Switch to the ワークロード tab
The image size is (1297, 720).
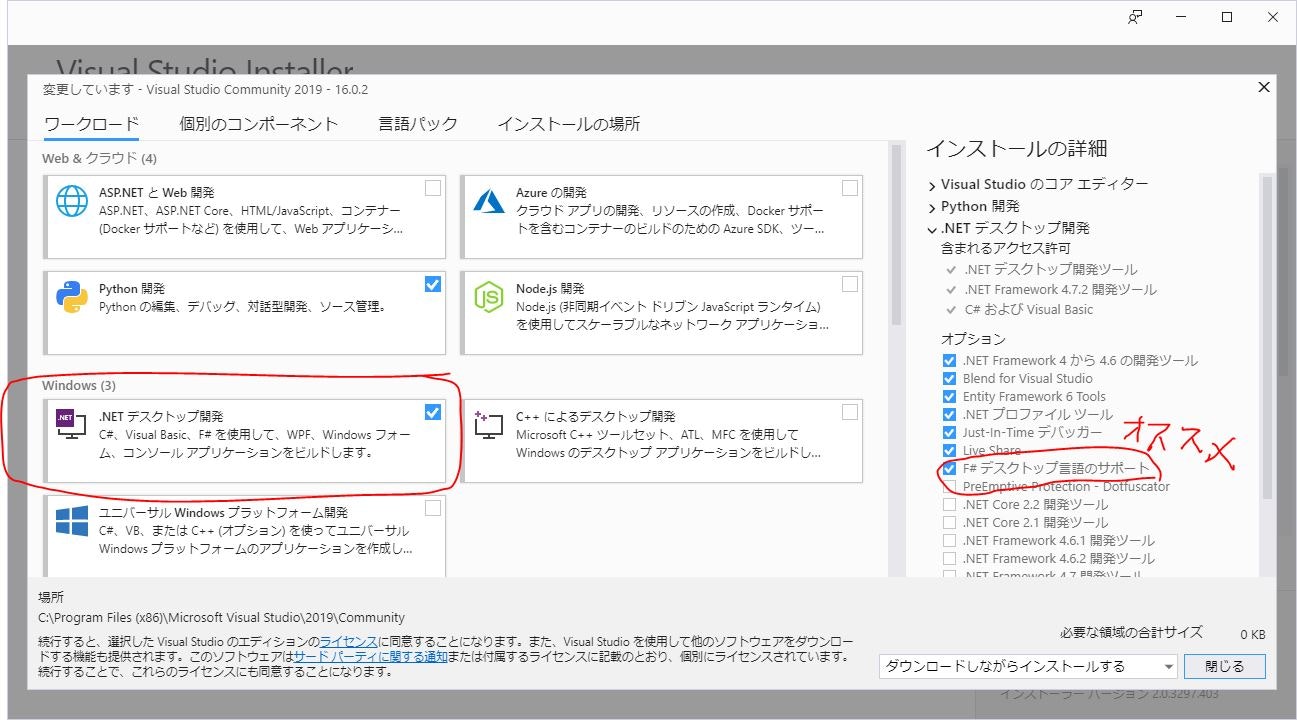[x=92, y=124]
